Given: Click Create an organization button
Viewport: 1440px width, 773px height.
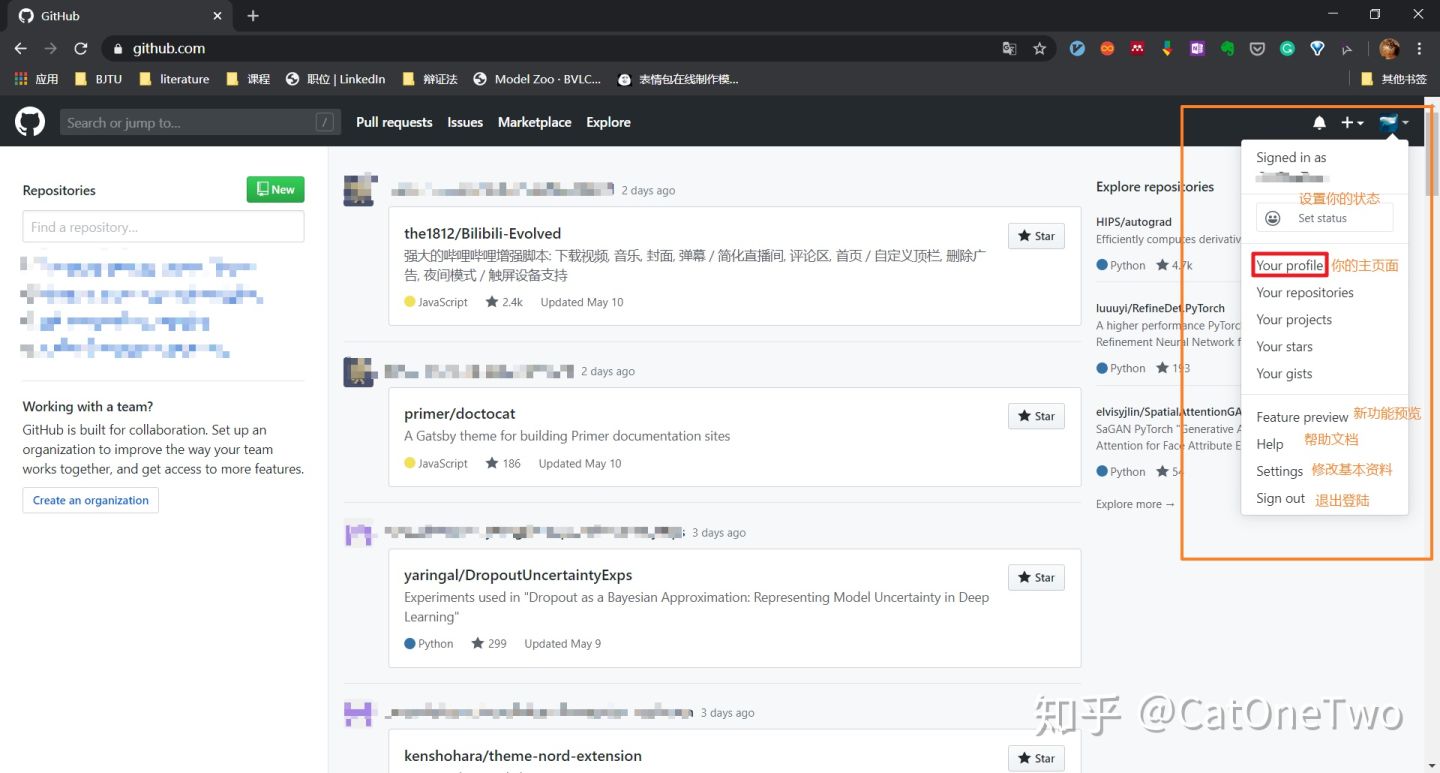Looking at the screenshot, I should click(91, 500).
